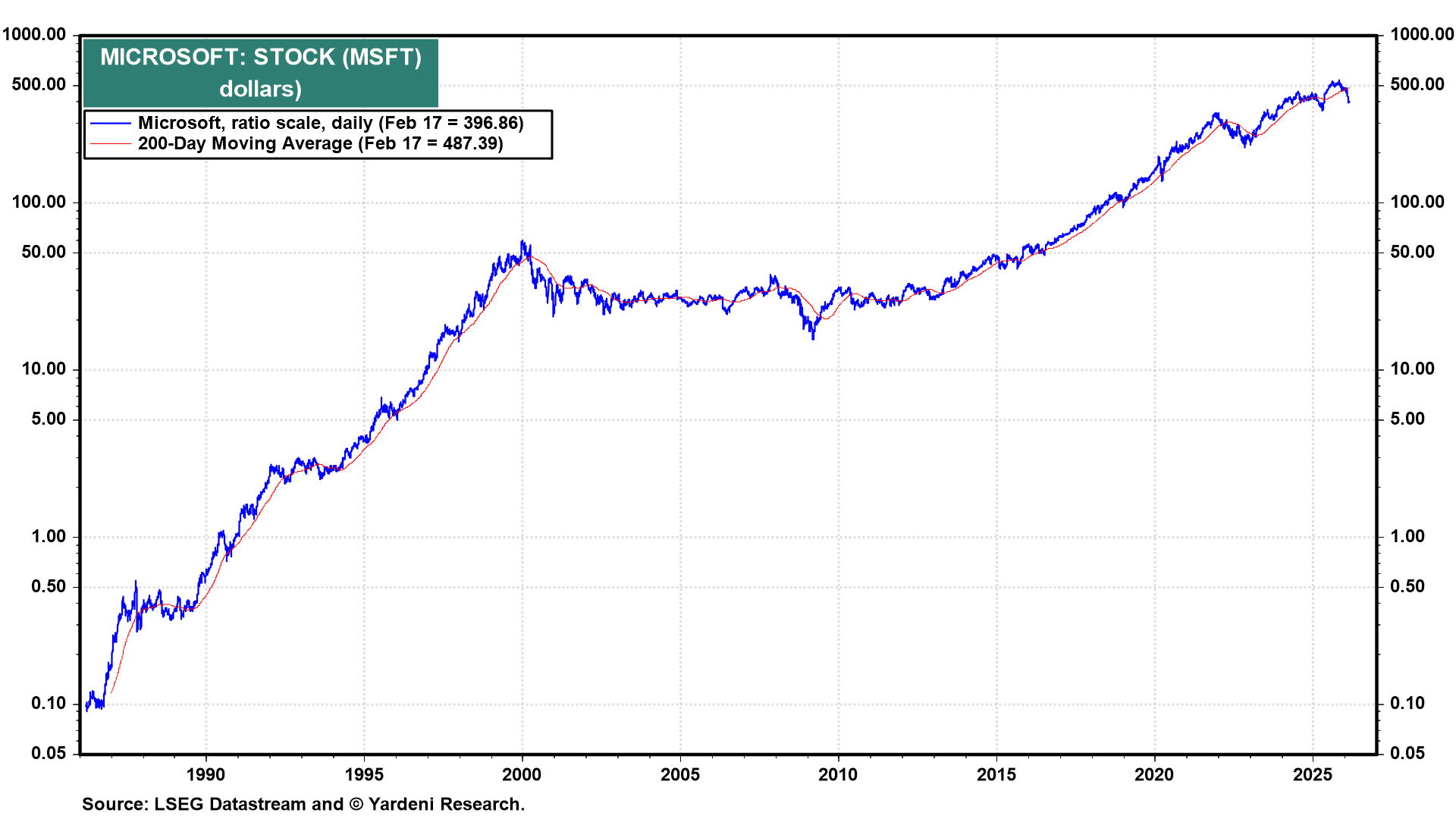This screenshot has height=819, width=1456.
Task: Click the left axis 0.05 label
Action: click(x=49, y=753)
